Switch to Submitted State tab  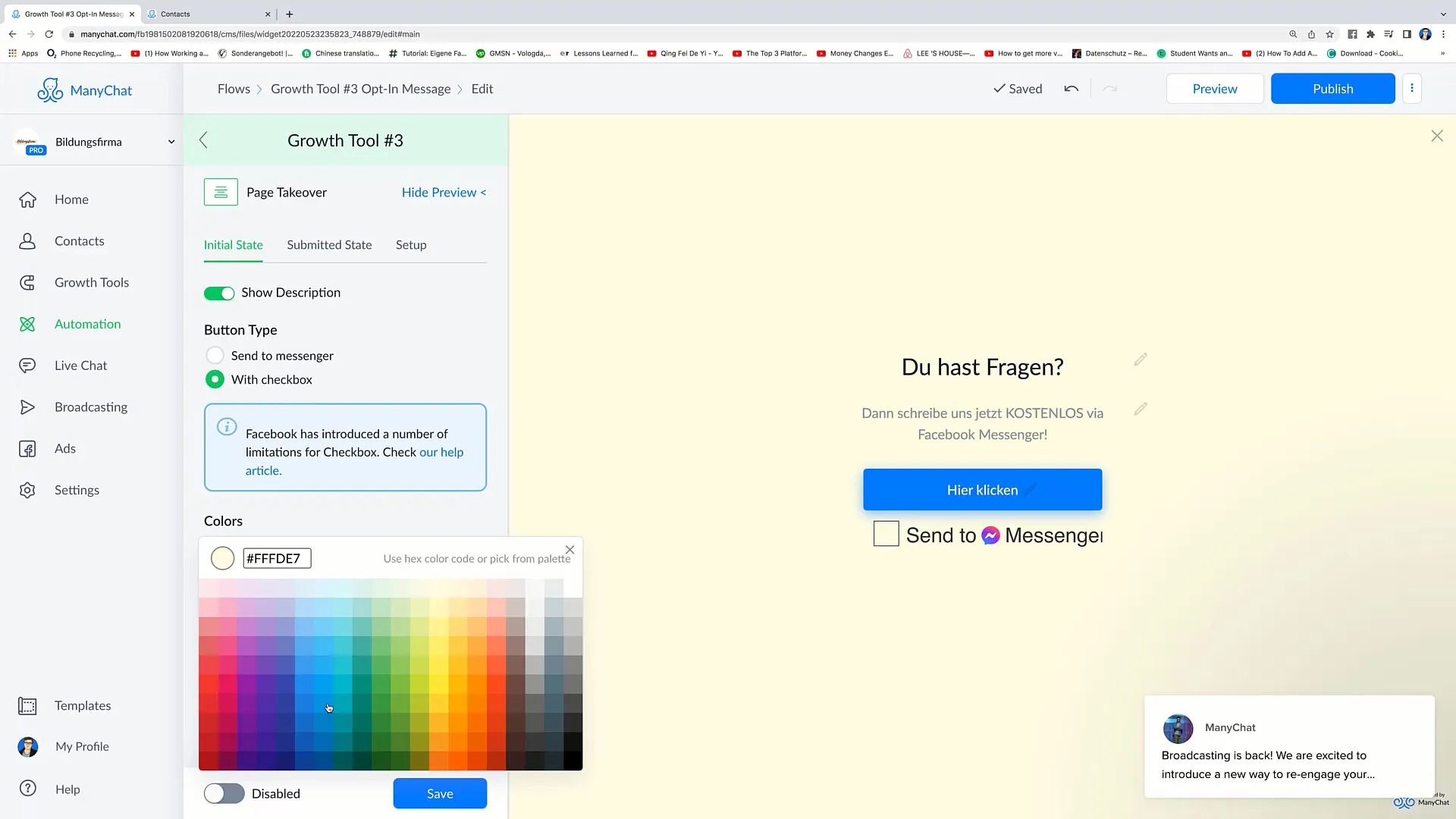coord(329,244)
